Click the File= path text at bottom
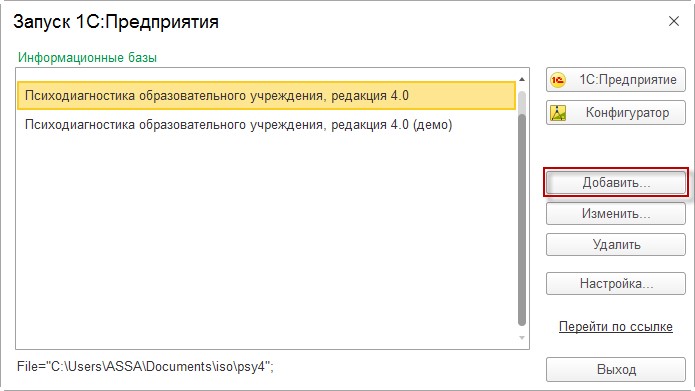Image resolution: width=695 pixels, height=391 pixels. coord(145,366)
